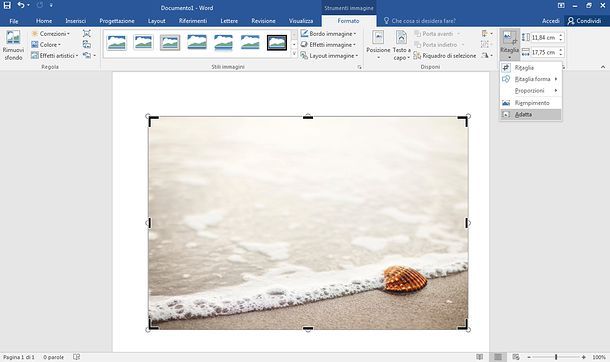Open the Correzioni dropdown
Viewport: 610px width, 362px height.
click(51, 34)
